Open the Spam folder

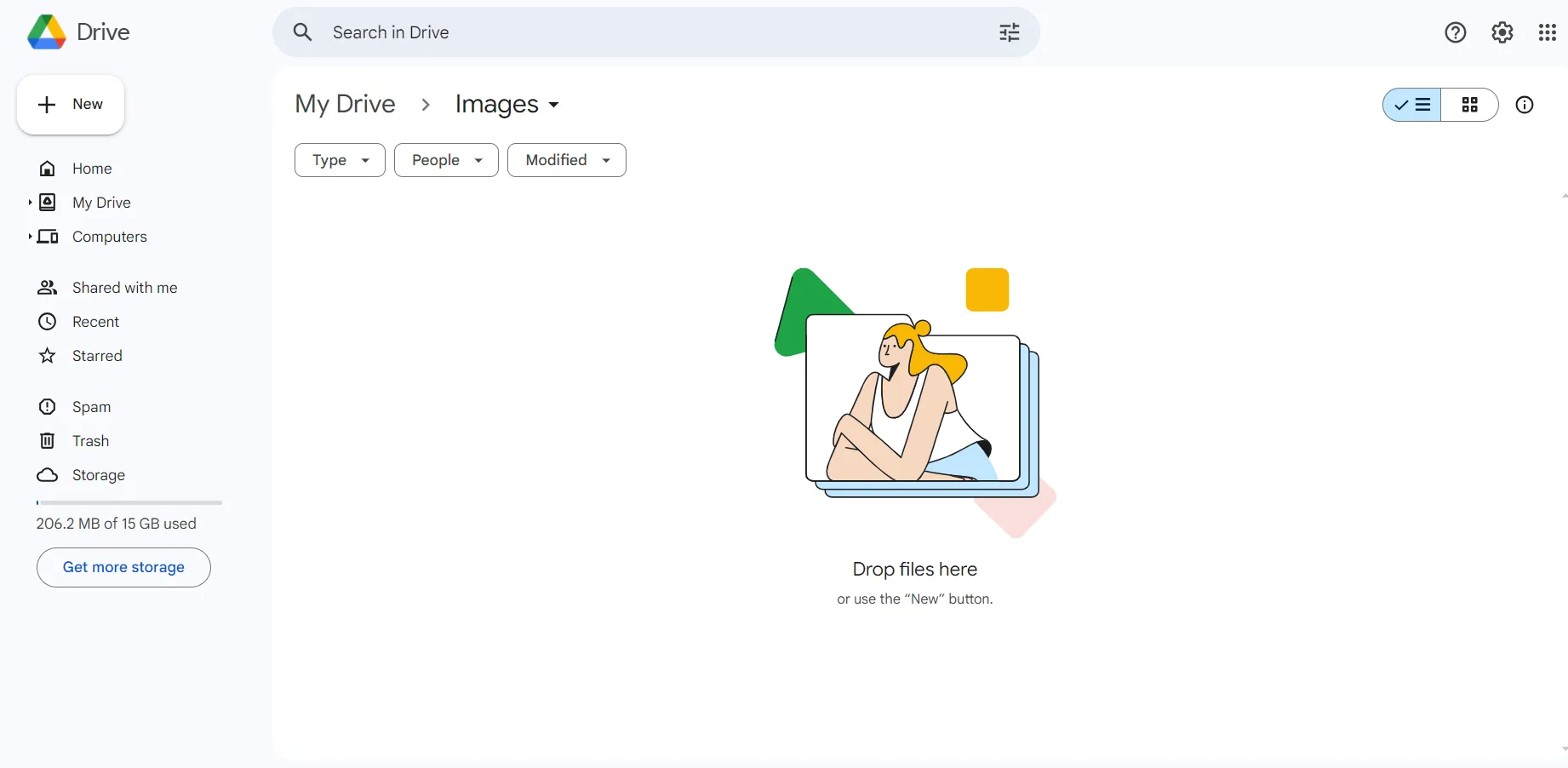(91, 407)
